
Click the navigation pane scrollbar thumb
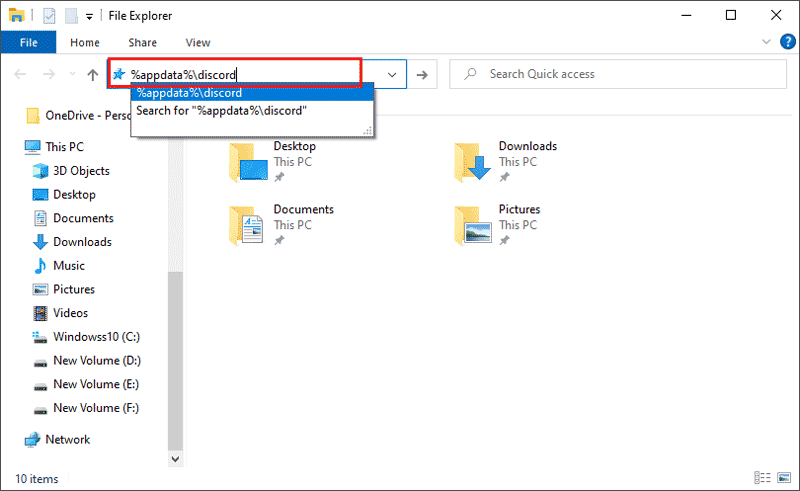(x=176, y=361)
